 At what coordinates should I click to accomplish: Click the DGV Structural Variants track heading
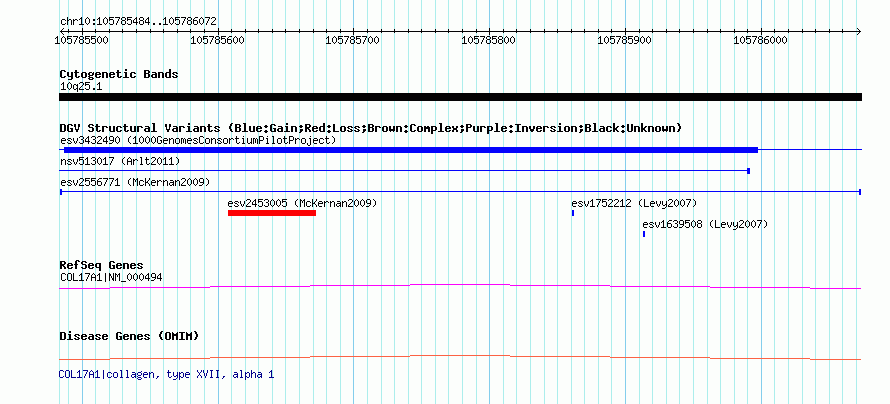[371, 128]
